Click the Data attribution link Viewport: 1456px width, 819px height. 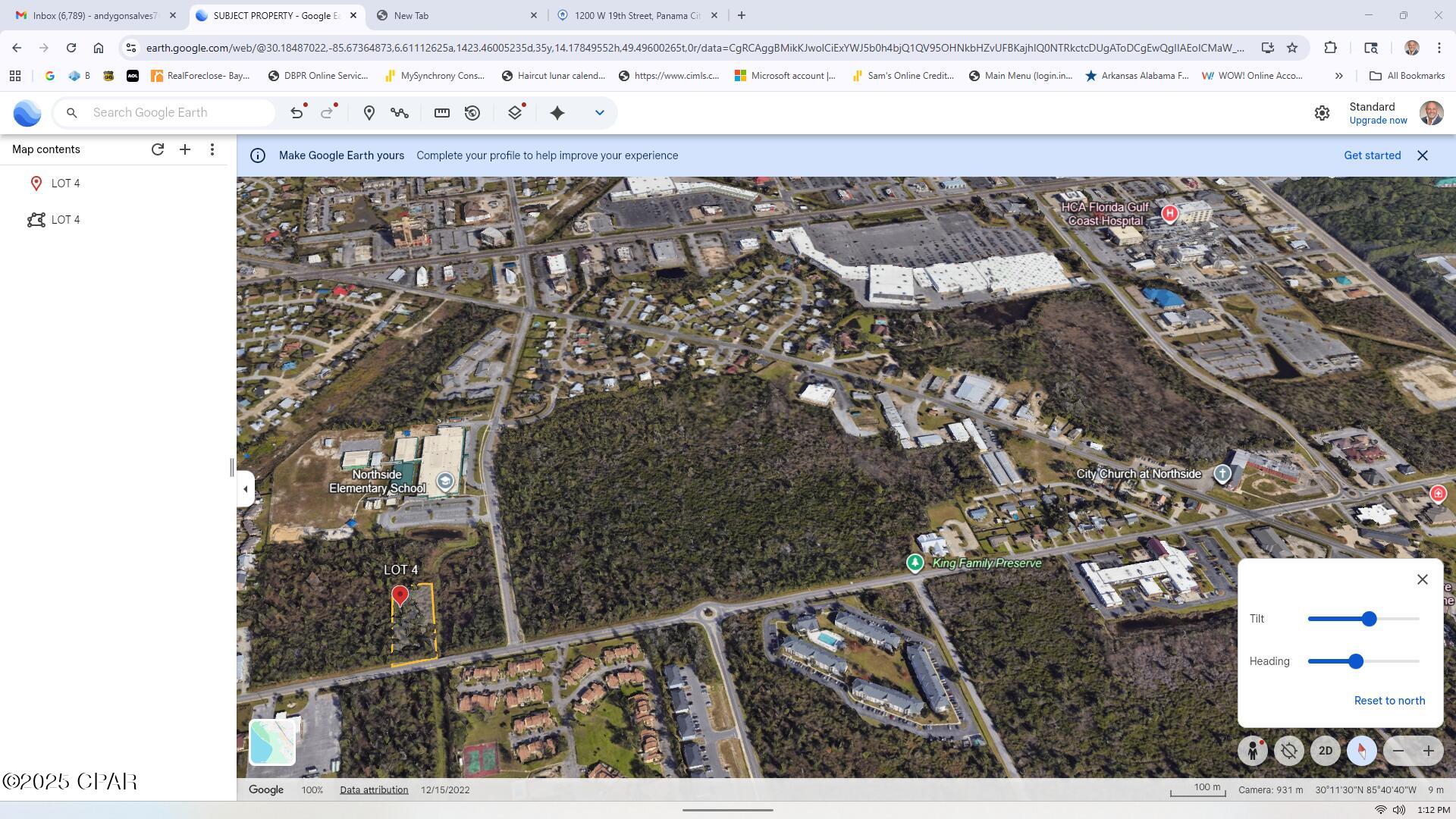[x=374, y=789]
